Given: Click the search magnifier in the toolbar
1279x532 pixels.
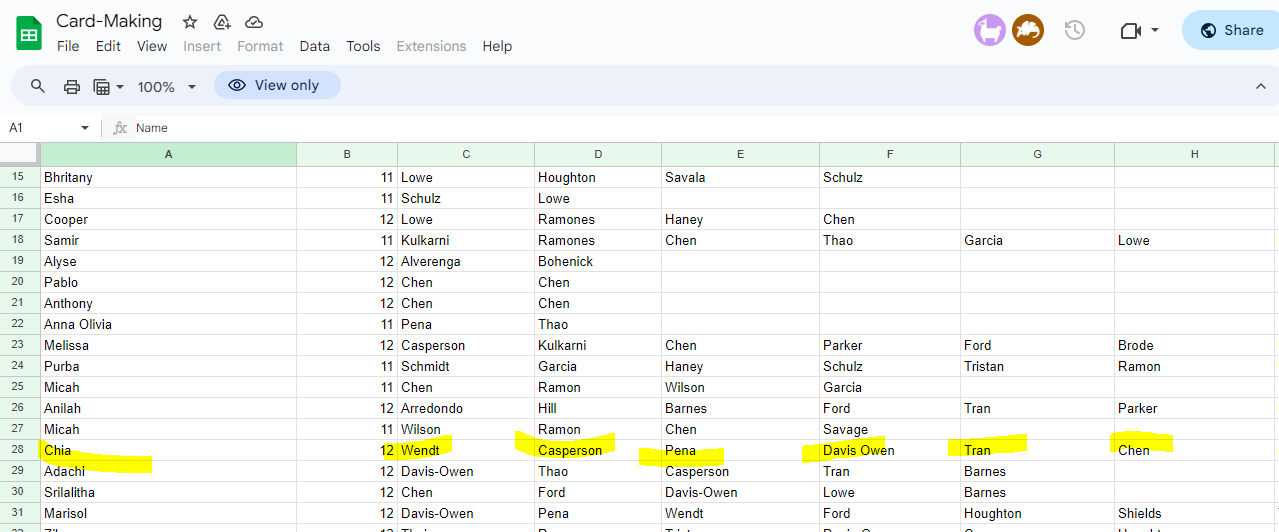Looking at the screenshot, I should (38, 86).
